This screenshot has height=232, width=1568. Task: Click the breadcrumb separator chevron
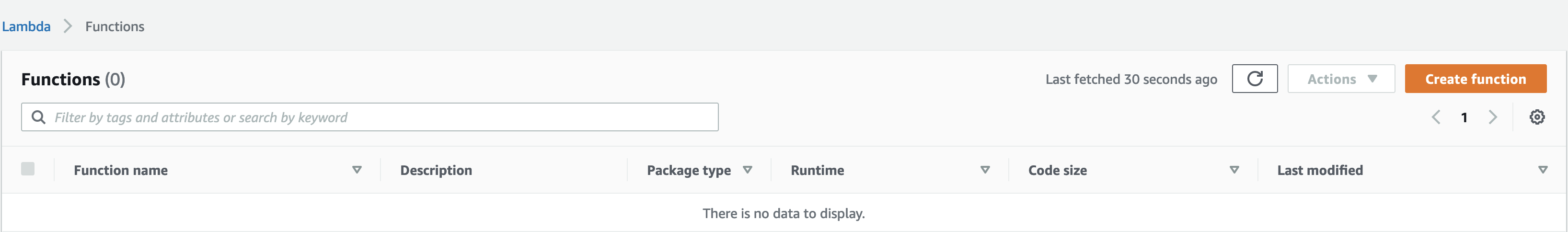pyautogui.click(x=68, y=26)
